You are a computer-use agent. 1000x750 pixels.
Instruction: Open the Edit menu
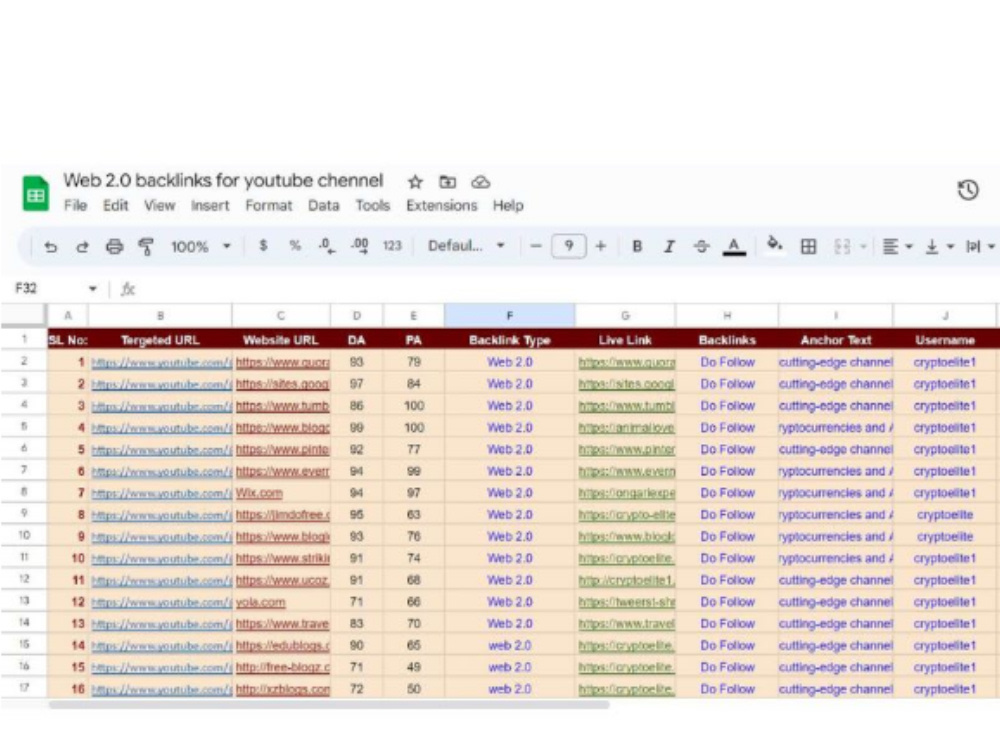115,205
